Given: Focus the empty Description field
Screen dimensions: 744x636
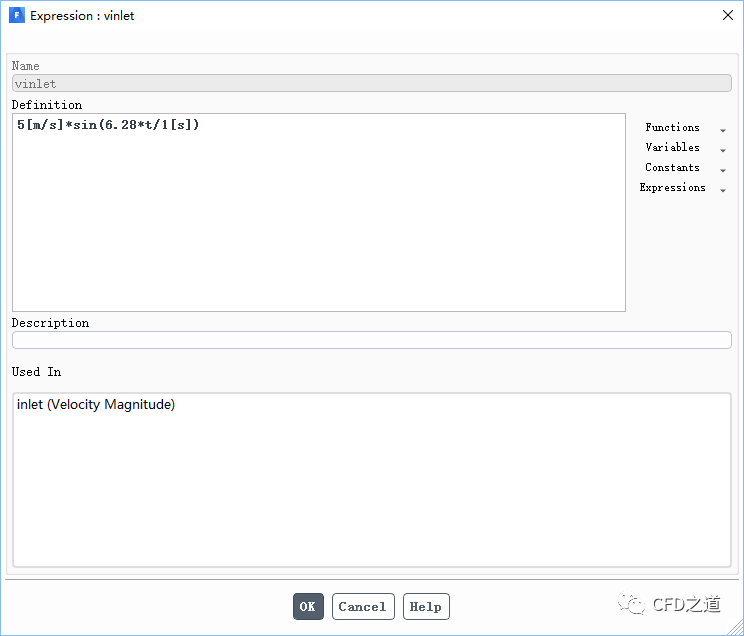Looking at the screenshot, I should [371, 340].
